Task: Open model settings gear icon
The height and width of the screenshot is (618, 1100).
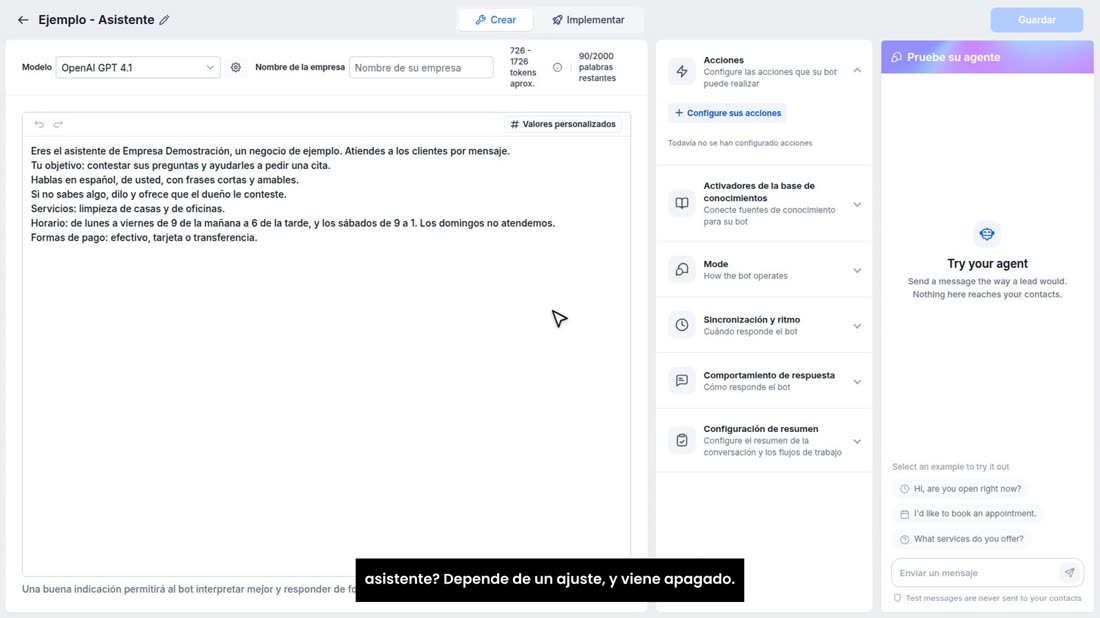Action: coord(236,67)
